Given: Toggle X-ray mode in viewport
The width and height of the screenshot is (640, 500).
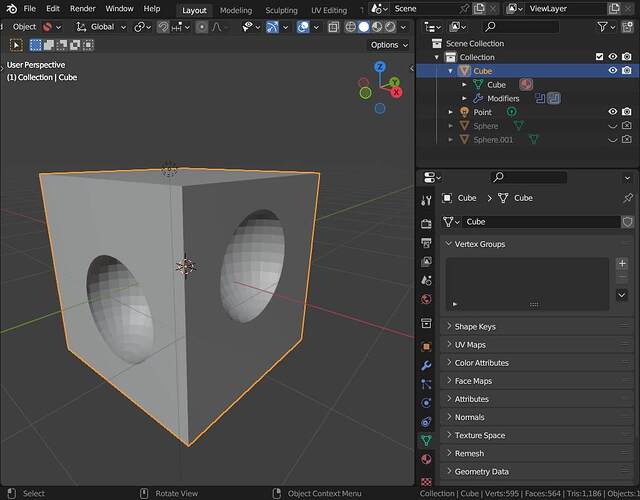Looking at the screenshot, I should (333, 27).
